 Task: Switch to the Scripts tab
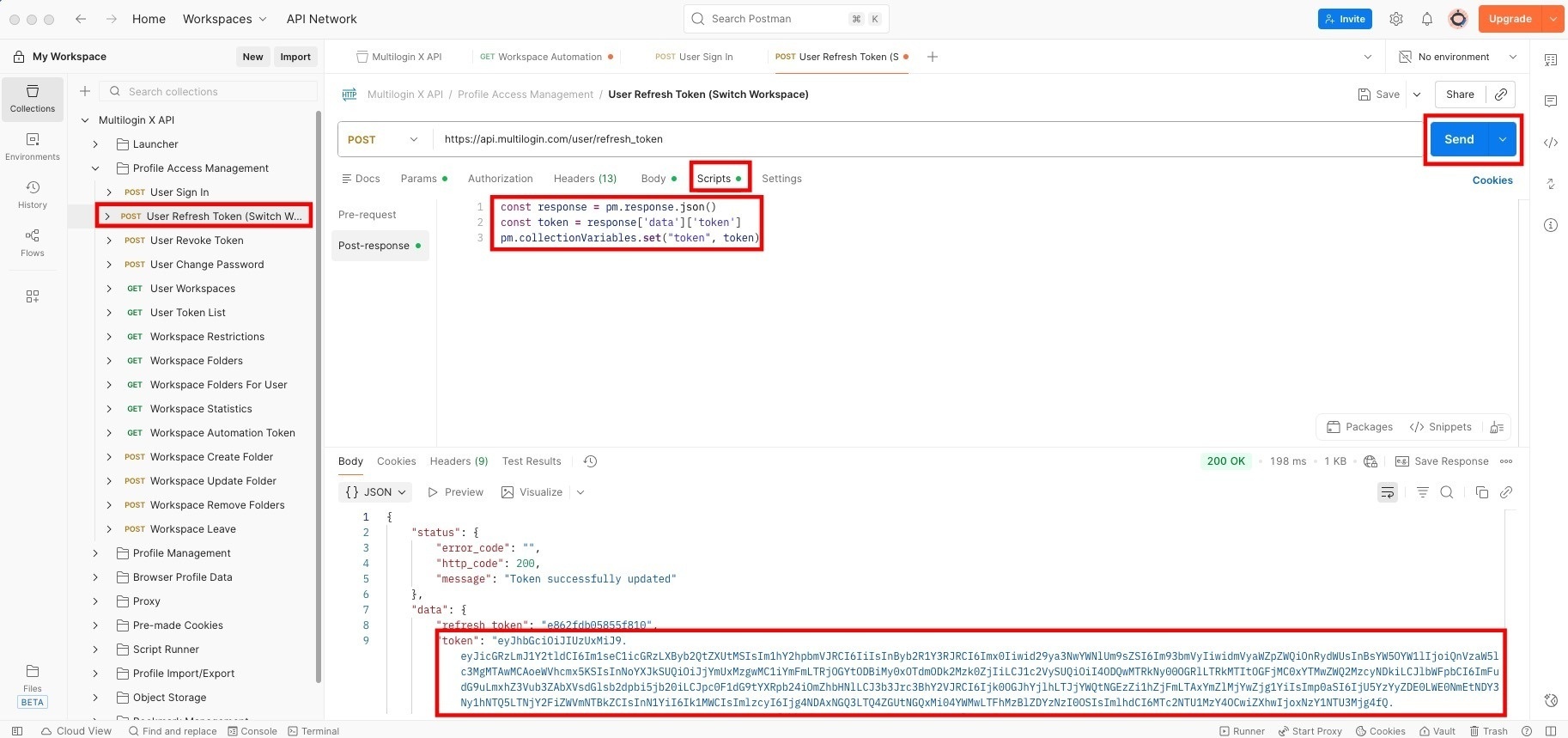[719, 179]
